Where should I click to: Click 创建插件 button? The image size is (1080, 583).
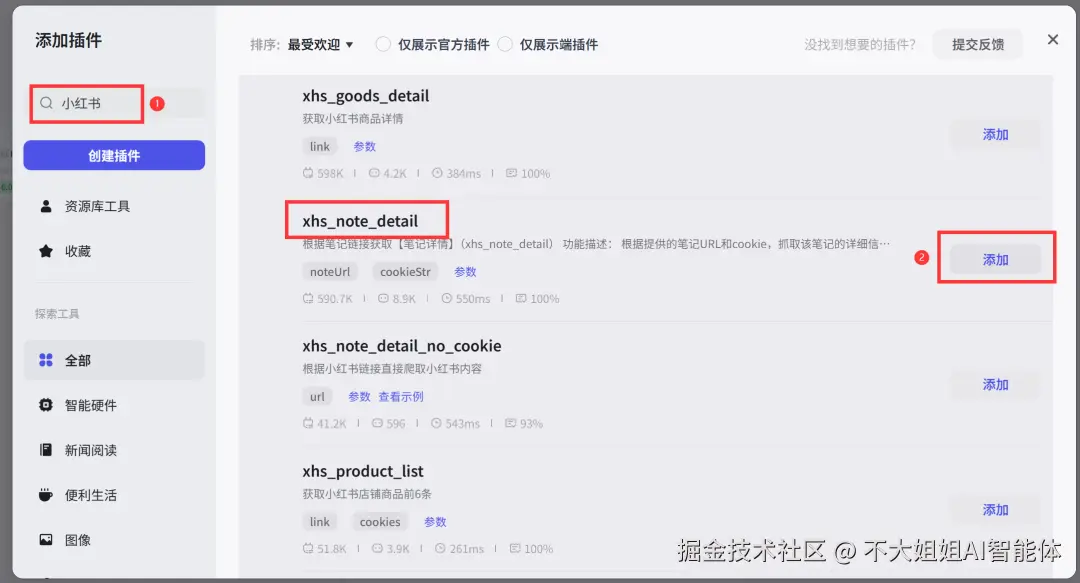coord(114,155)
